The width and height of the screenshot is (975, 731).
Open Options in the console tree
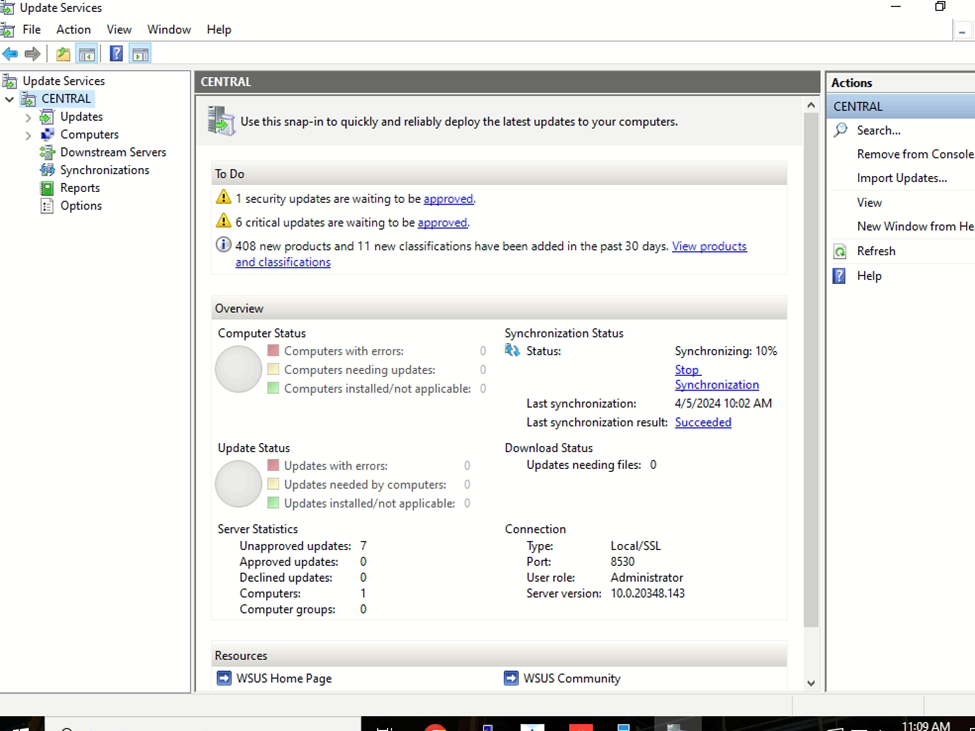81,206
